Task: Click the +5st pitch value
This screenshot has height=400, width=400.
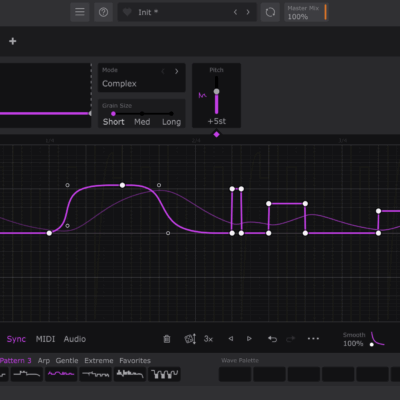Action: [x=217, y=121]
